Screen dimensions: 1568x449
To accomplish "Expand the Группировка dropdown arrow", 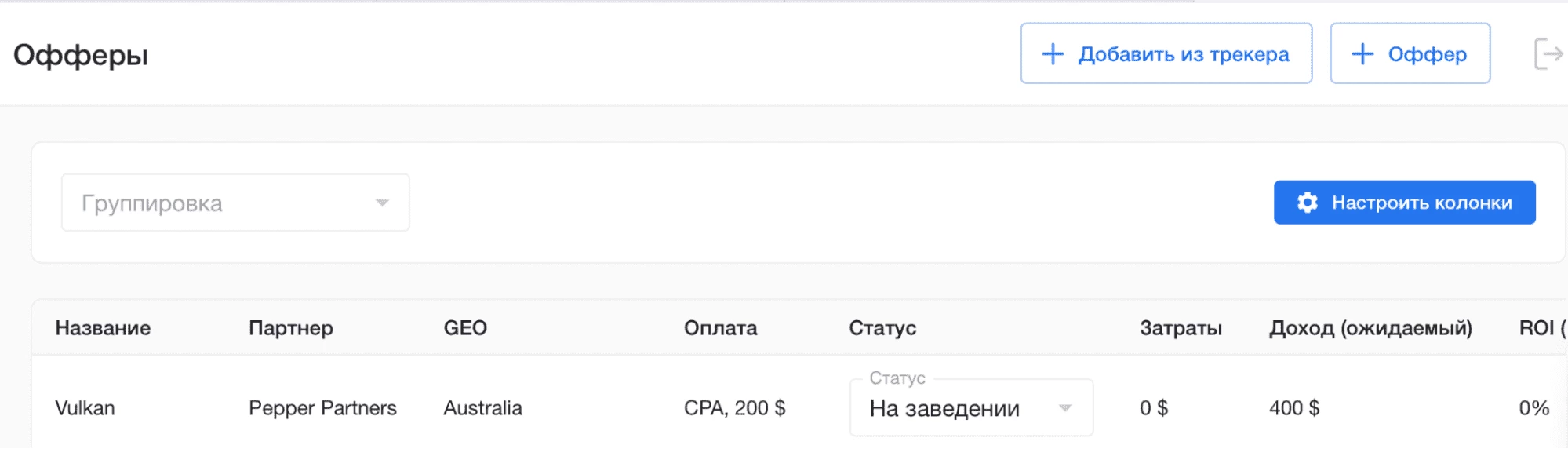I will pyautogui.click(x=382, y=203).
